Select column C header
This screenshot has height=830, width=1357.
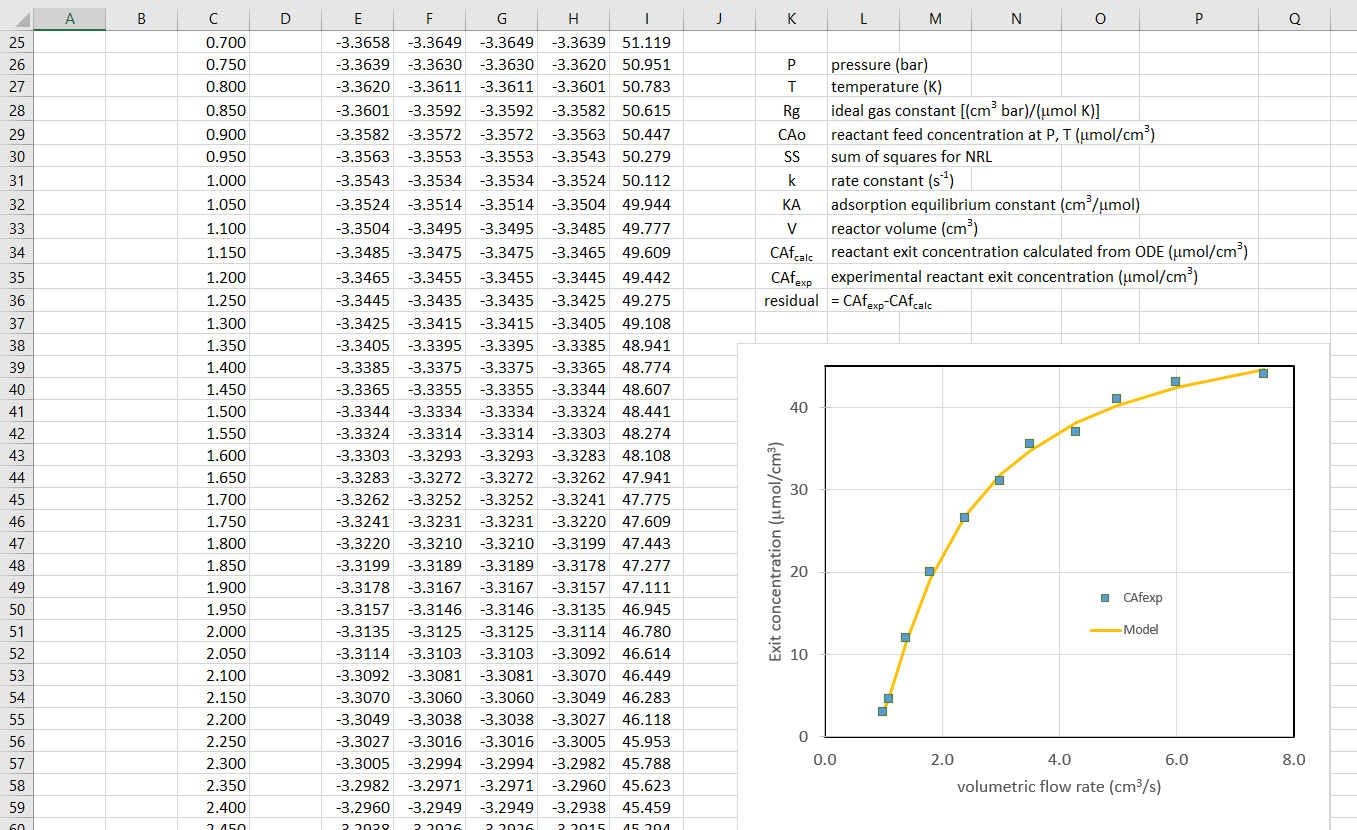213,19
